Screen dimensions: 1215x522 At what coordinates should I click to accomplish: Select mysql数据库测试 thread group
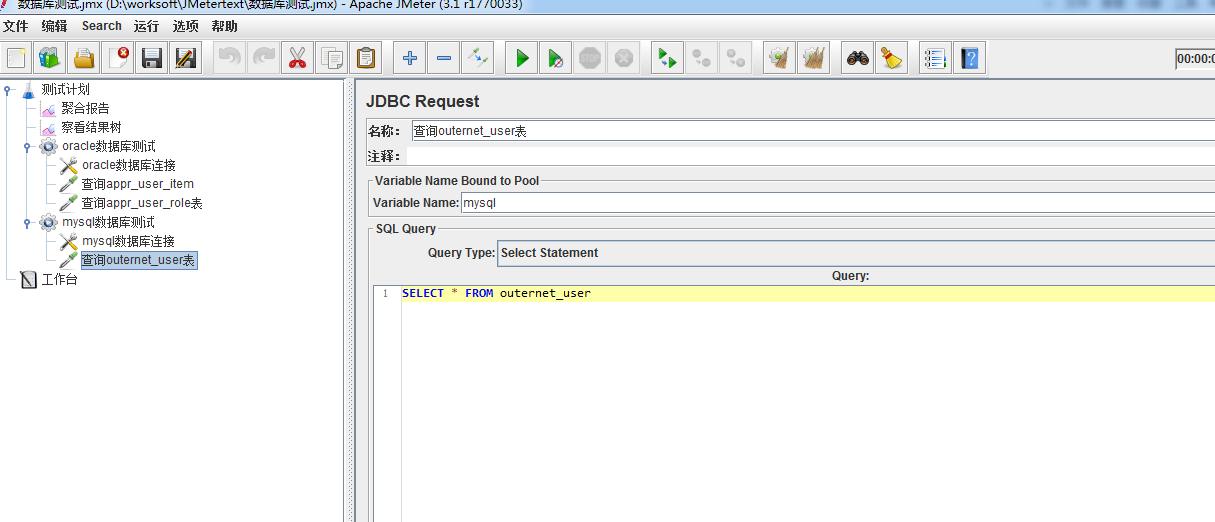pos(107,222)
